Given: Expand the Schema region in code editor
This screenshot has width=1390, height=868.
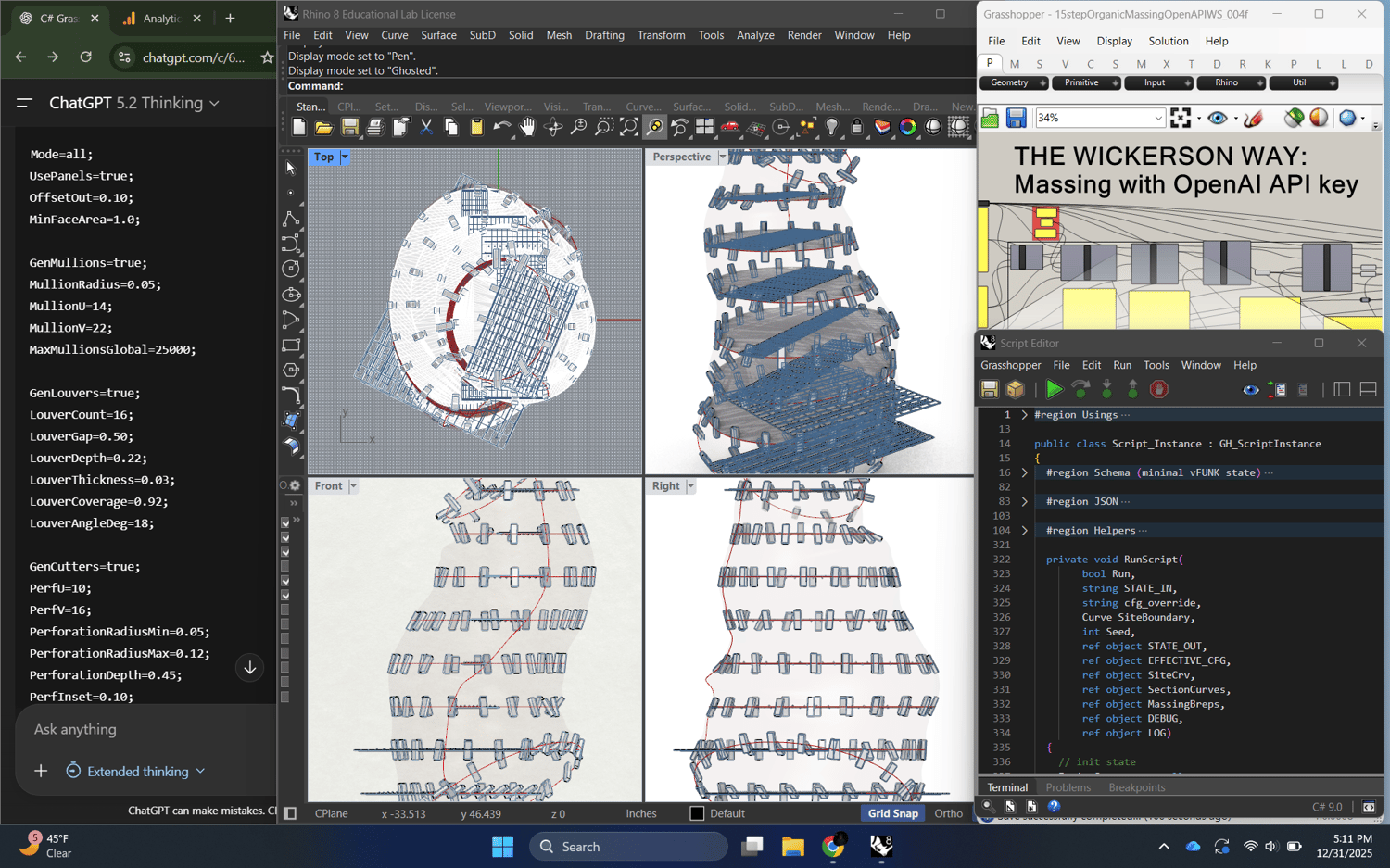Looking at the screenshot, I should (1024, 473).
